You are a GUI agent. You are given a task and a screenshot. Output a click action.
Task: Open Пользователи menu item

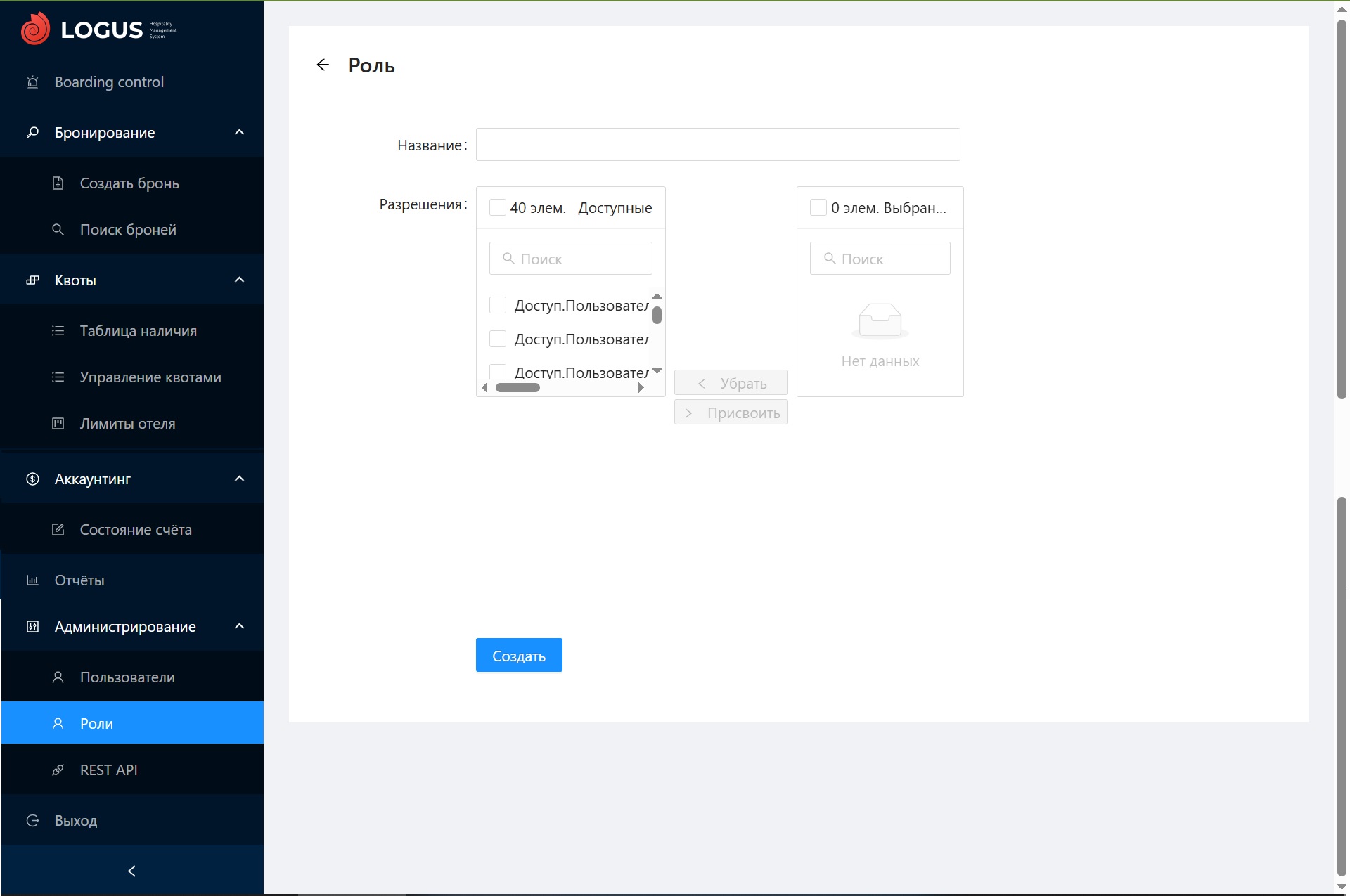click(127, 677)
